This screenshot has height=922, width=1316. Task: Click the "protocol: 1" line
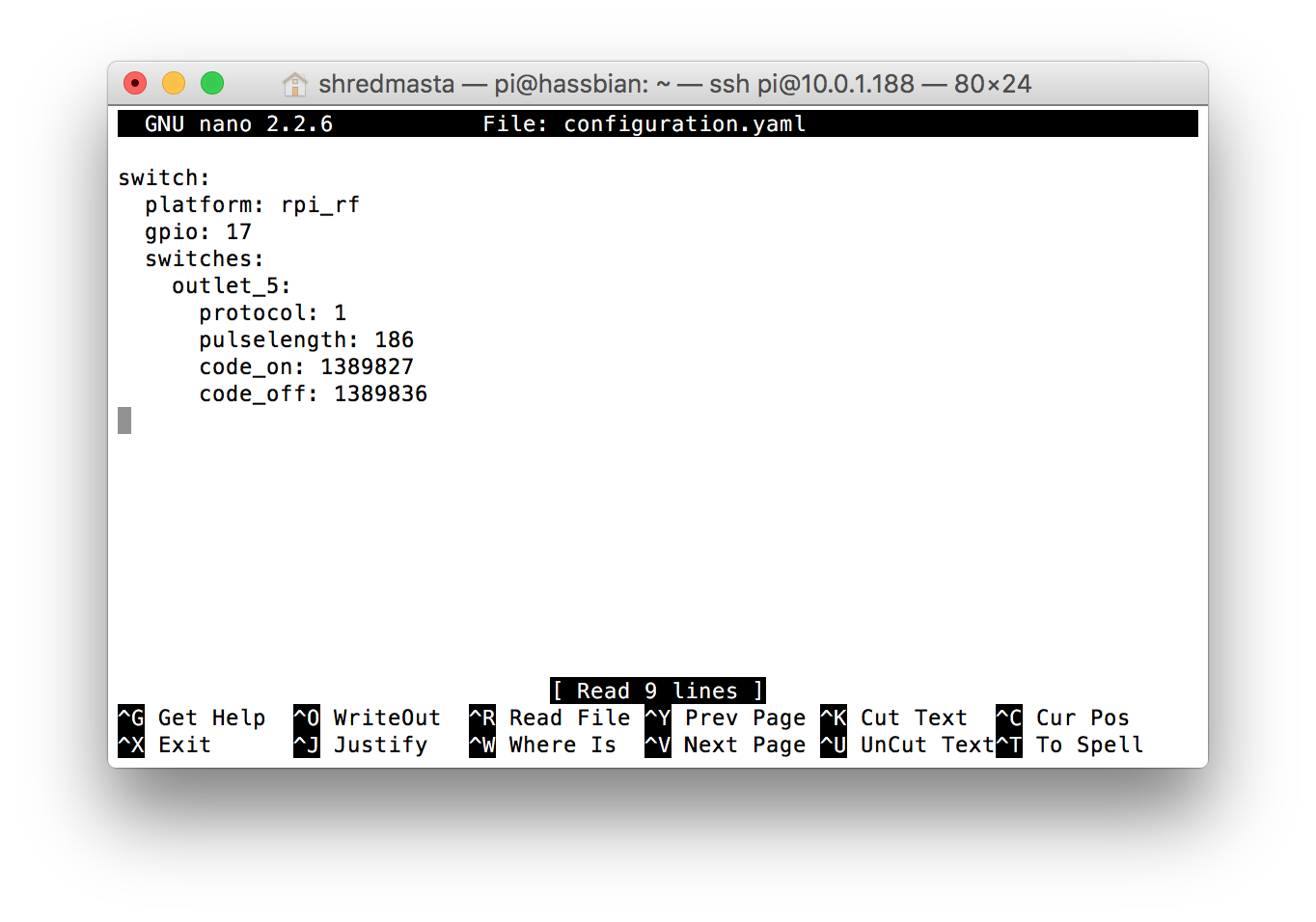tap(273, 312)
